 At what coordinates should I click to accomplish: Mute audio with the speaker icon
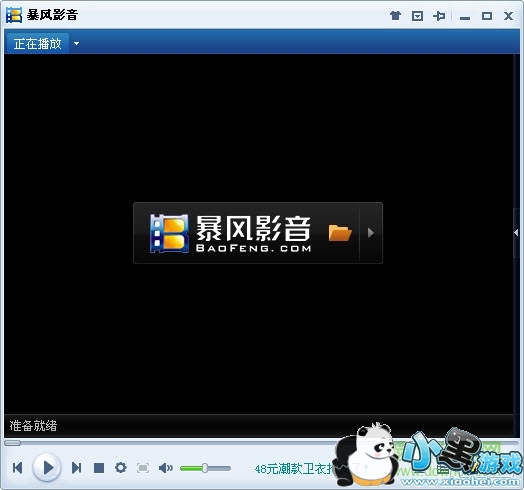(x=165, y=468)
